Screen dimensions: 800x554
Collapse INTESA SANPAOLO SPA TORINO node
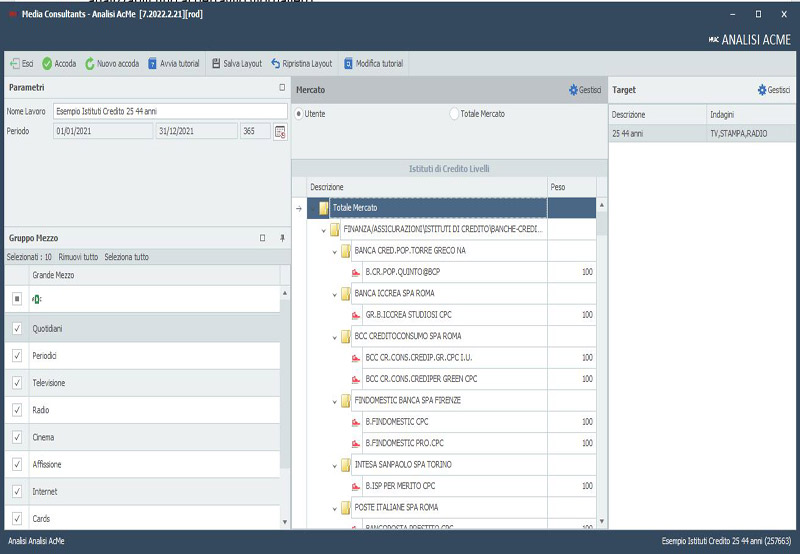pyautogui.click(x=334, y=465)
